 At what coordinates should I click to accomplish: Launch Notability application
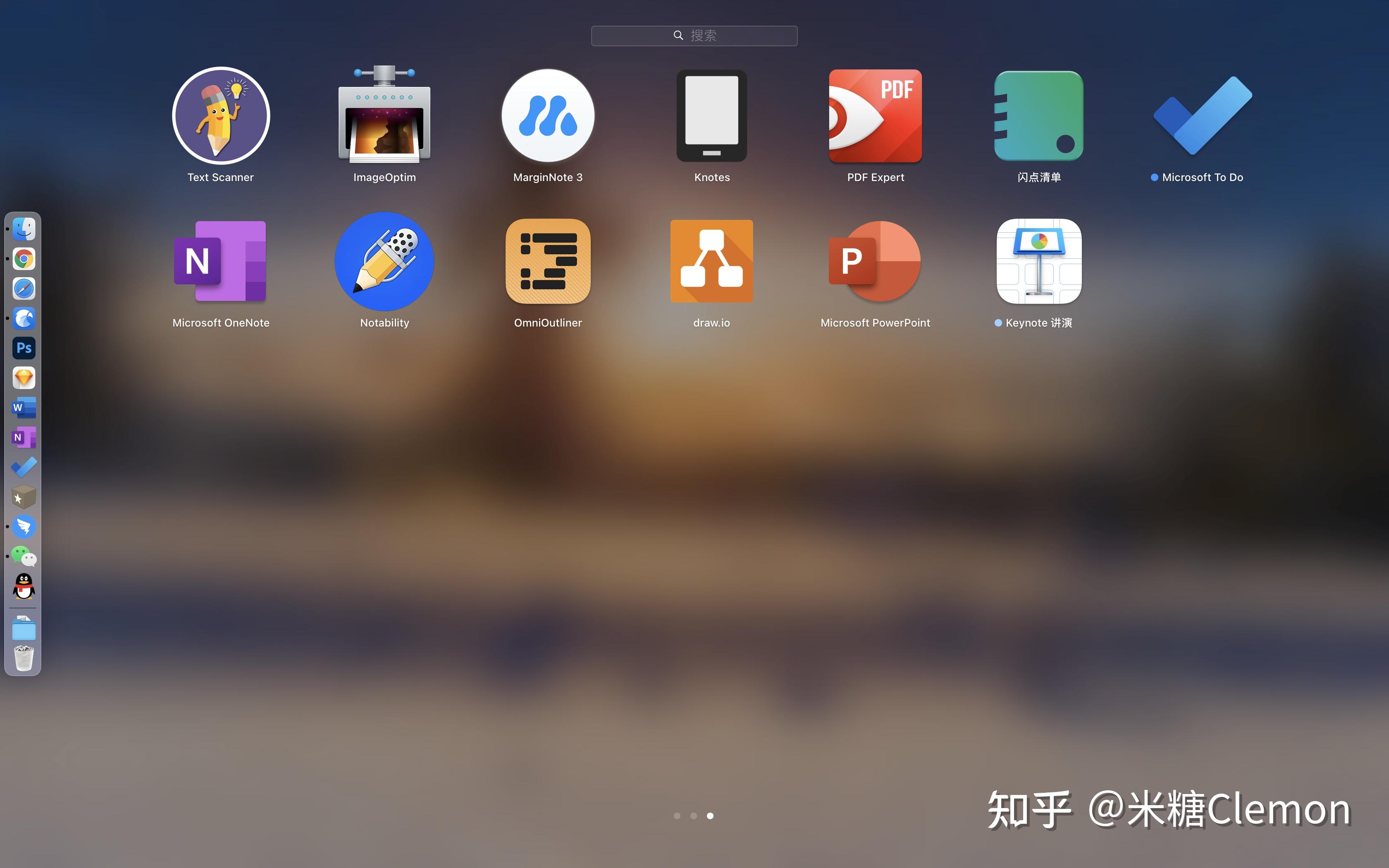[384, 262]
